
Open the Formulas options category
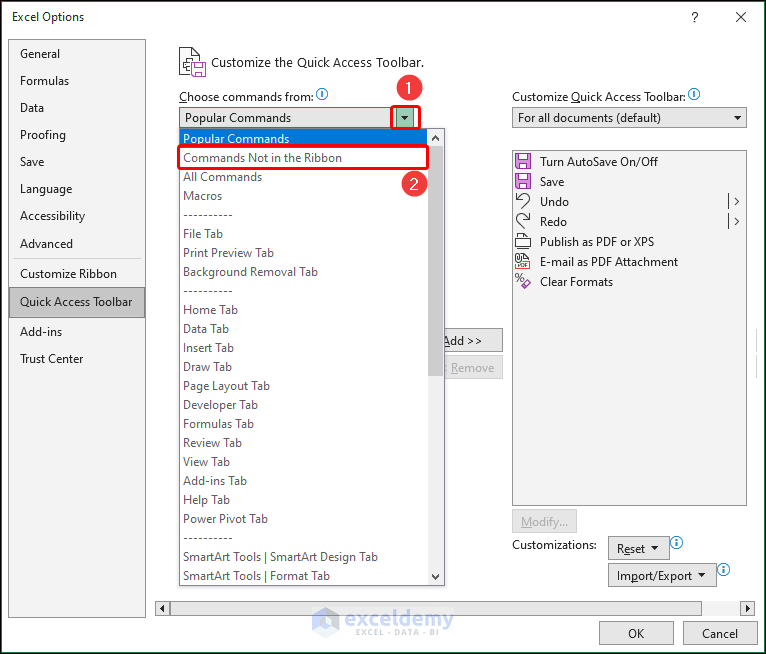coord(77,81)
